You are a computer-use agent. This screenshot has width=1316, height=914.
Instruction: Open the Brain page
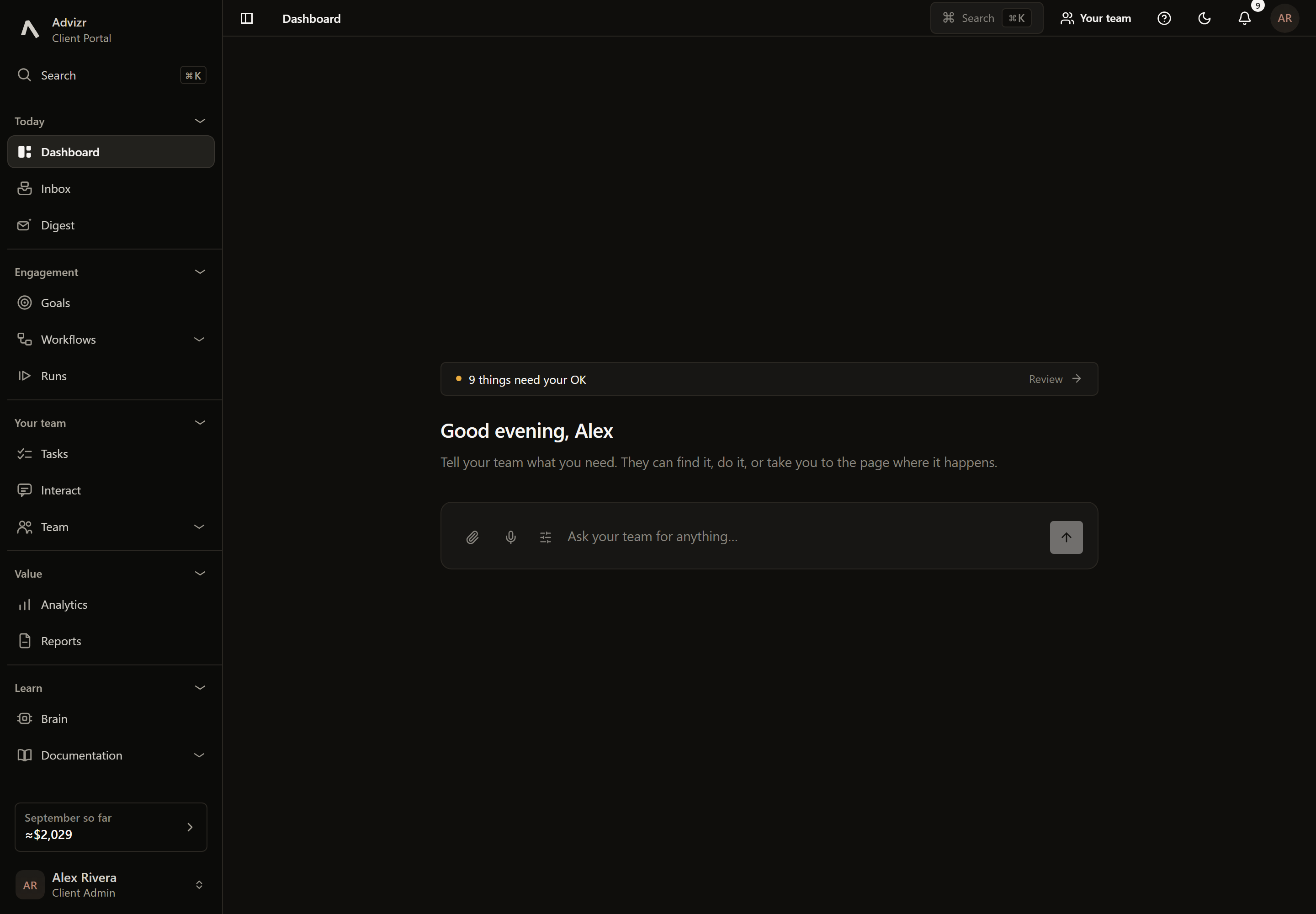pyautogui.click(x=111, y=719)
